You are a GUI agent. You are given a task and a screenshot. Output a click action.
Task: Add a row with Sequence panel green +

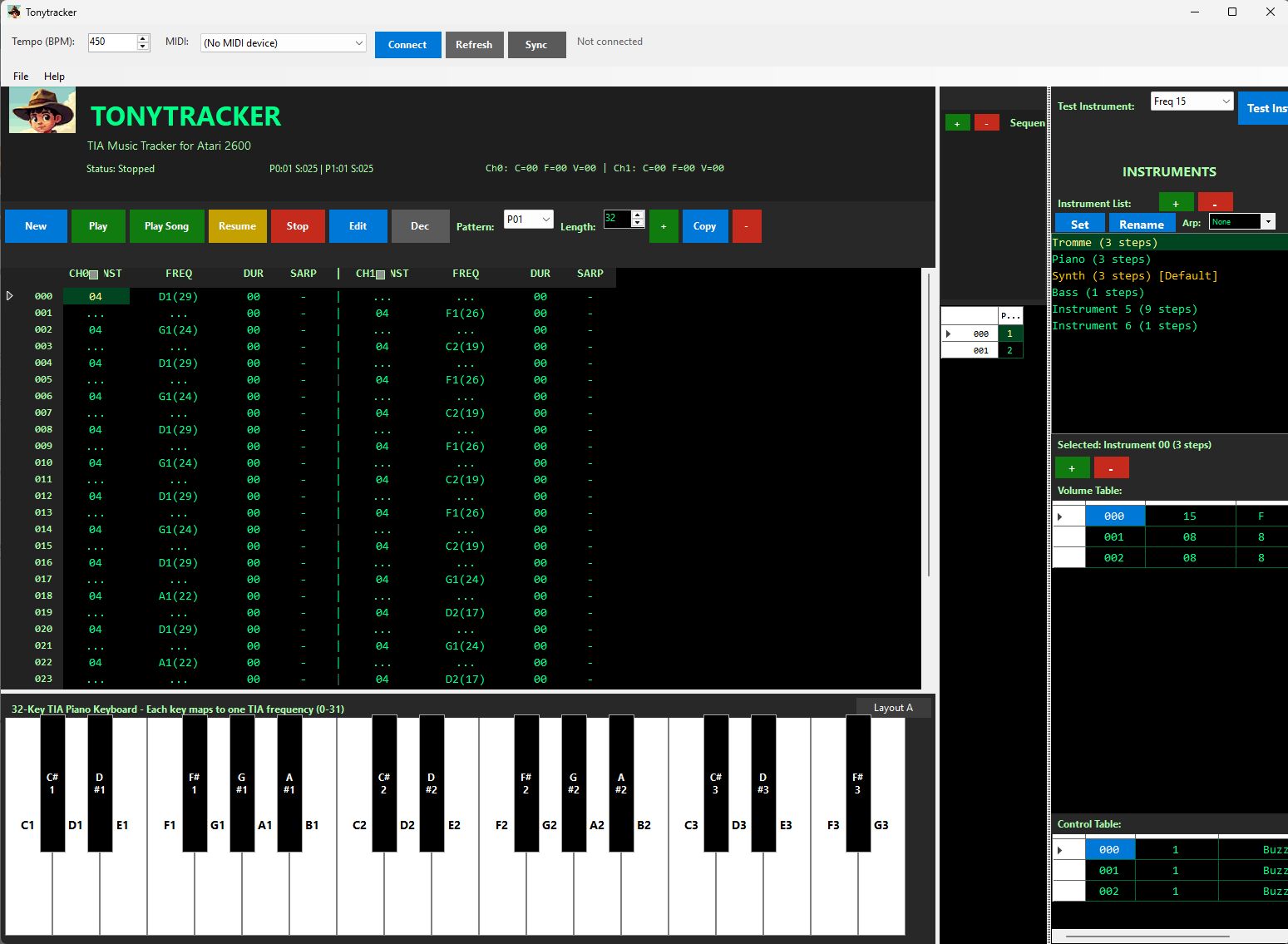click(x=957, y=123)
